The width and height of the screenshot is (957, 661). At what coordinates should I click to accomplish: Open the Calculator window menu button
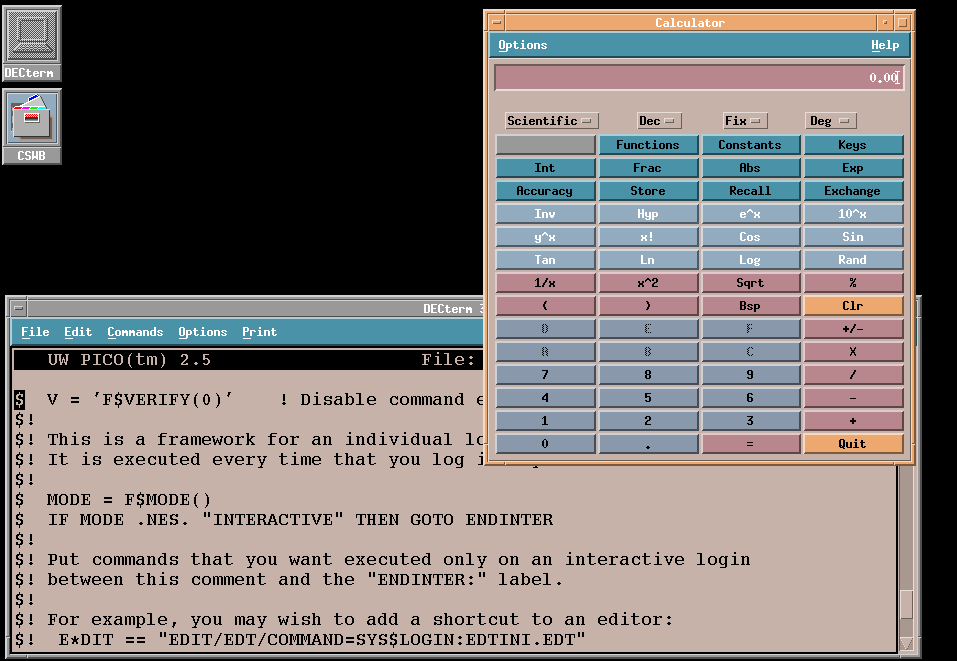(495, 22)
